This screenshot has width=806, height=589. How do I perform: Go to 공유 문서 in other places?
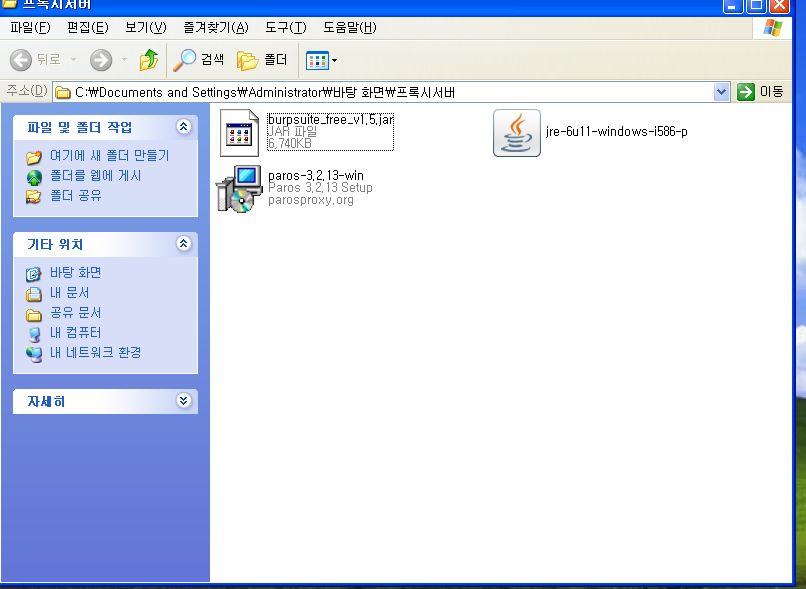pyautogui.click(x=76, y=312)
